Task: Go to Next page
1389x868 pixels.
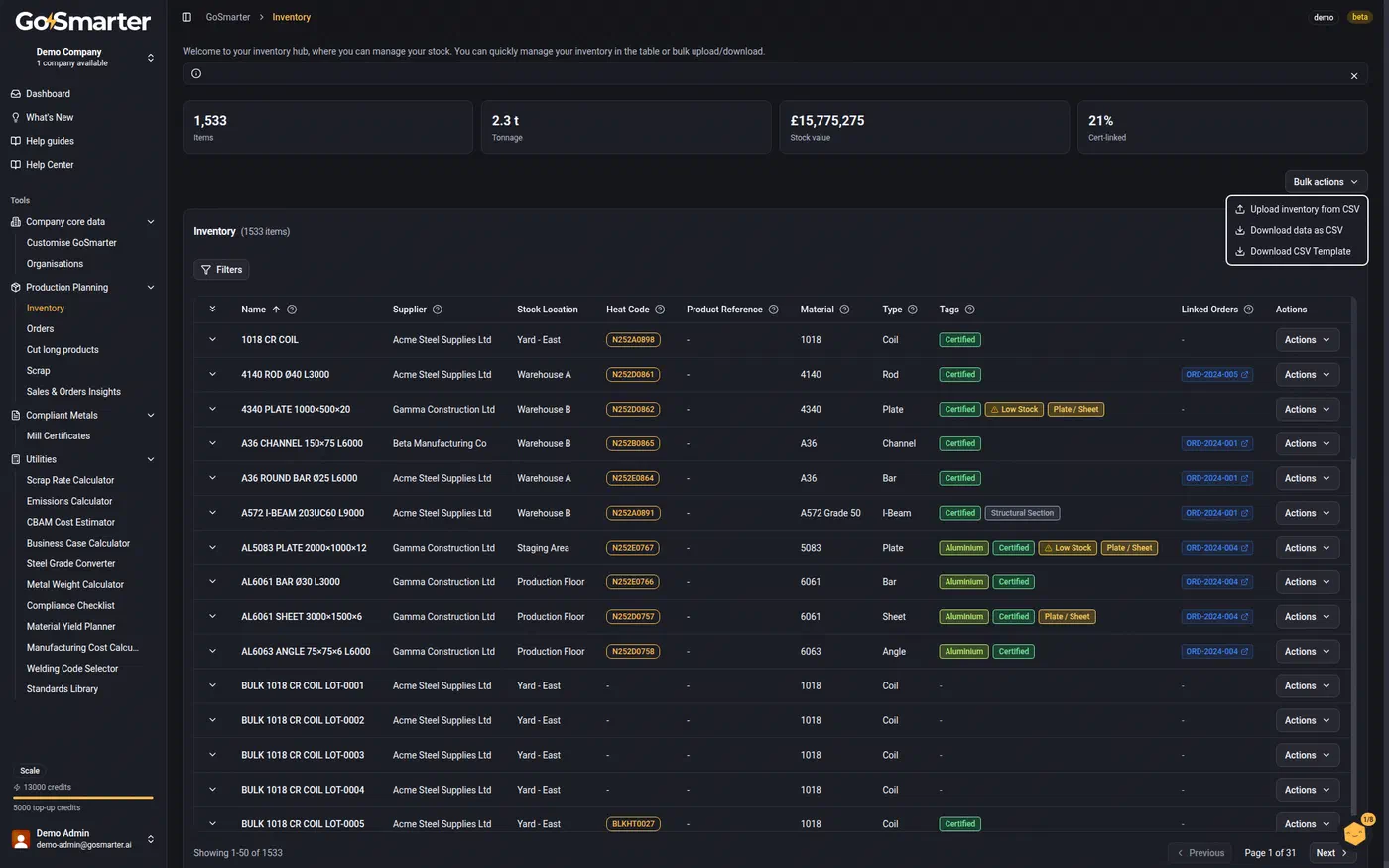Action: click(x=1331, y=853)
